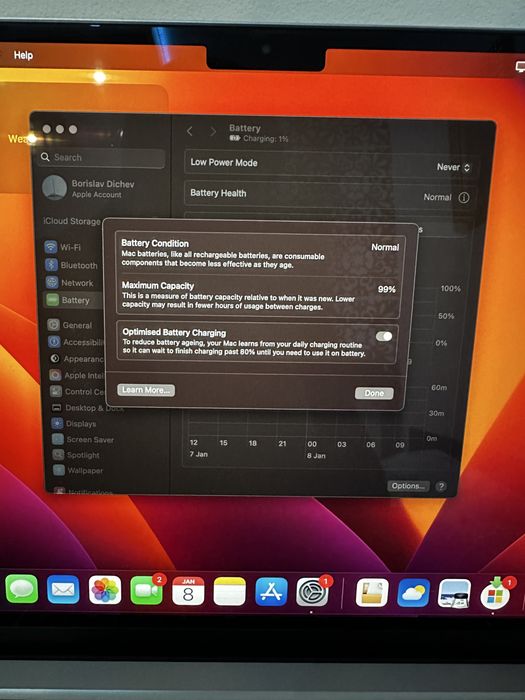Launch the Notes app in Dock
This screenshot has width=525, height=700.
[229, 591]
